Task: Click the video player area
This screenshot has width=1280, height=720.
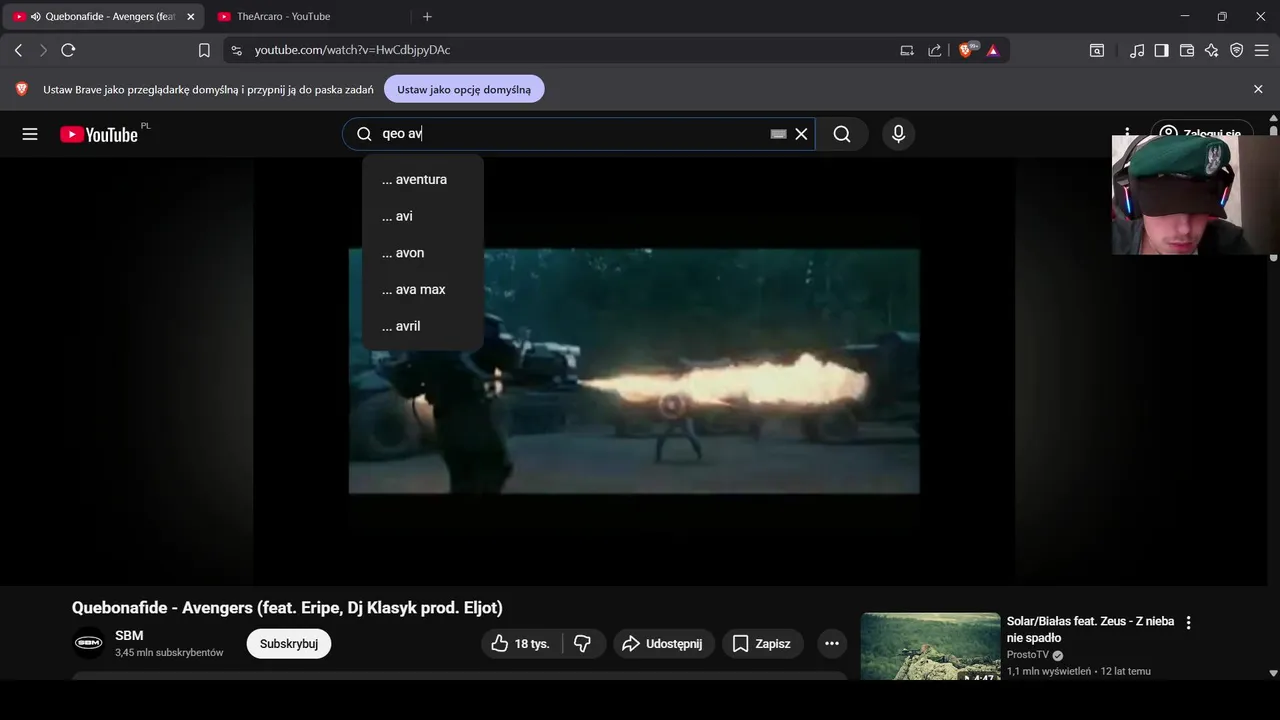Action: tap(634, 371)
